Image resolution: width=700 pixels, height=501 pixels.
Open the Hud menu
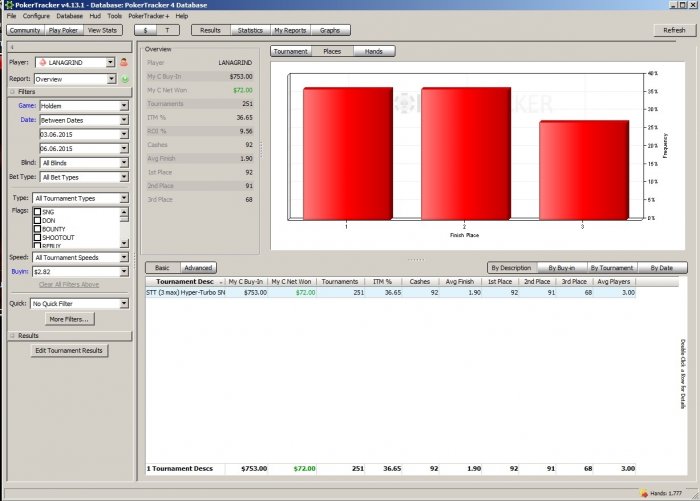(95, 16)
